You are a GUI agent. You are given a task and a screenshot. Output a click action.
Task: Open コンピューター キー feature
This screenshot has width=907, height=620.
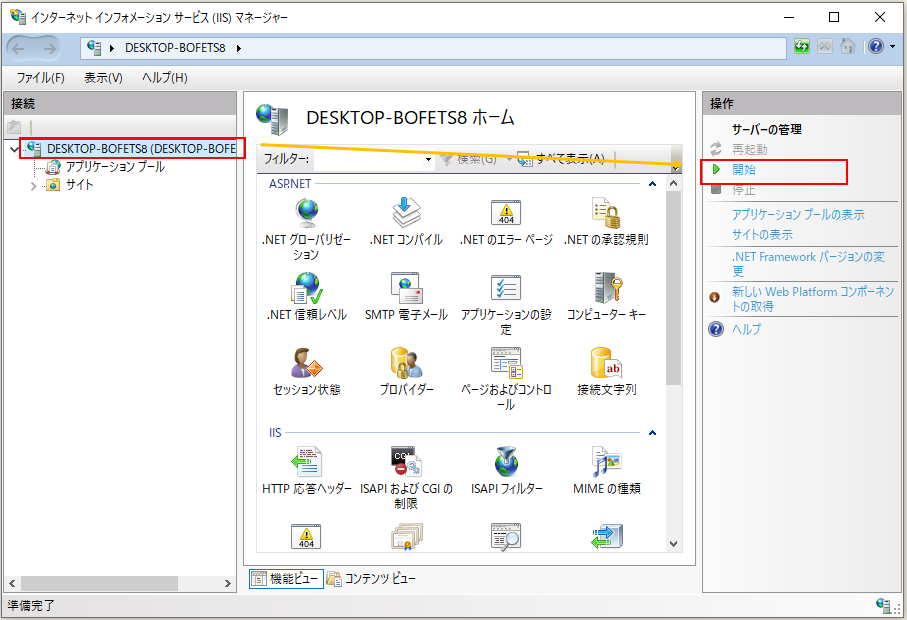pos(606,297)
